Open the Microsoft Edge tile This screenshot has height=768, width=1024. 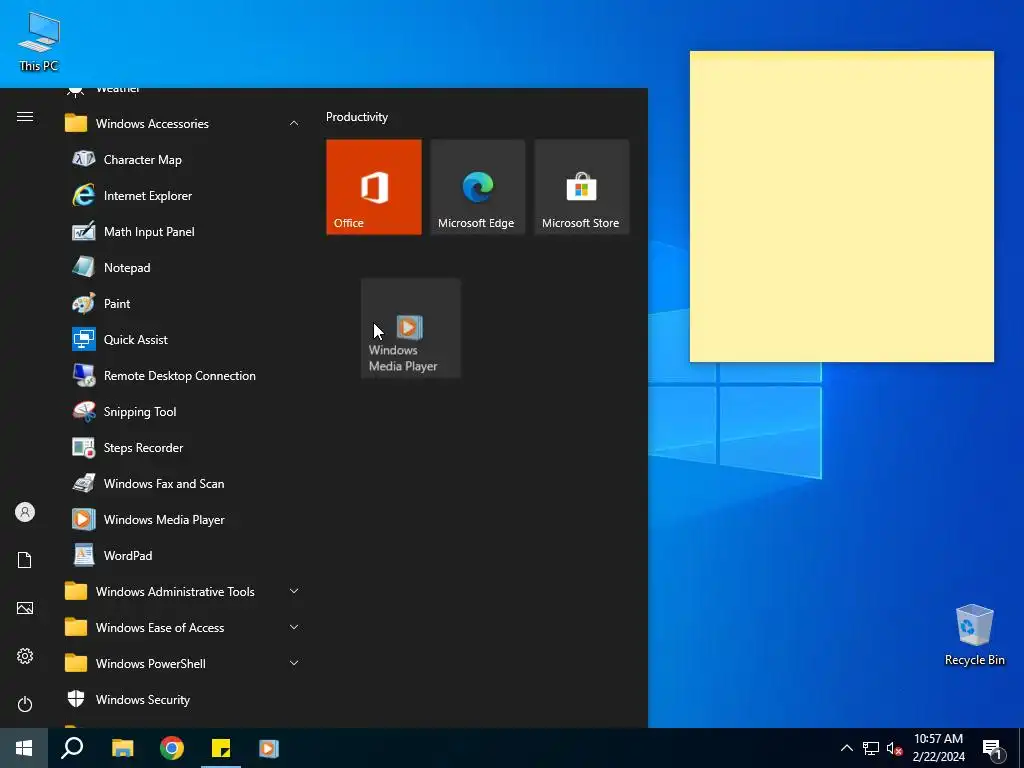tap(477, 187)
